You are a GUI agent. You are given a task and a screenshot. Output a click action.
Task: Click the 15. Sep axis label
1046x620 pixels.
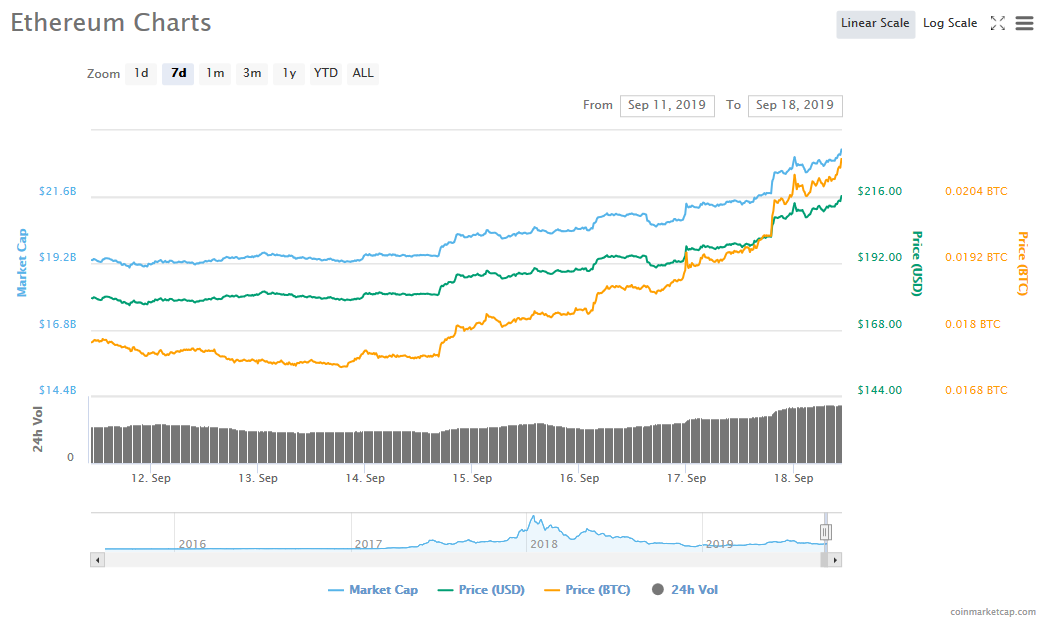point(472,479)
